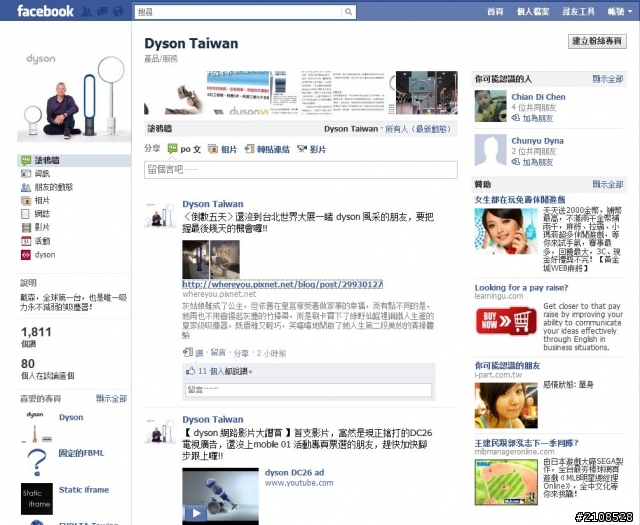
Task: Open the Dyson liked page
Action: click(x=71, y=417)
